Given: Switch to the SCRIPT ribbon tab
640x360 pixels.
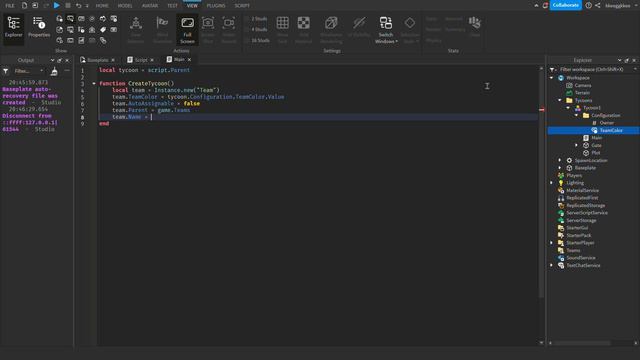Looking at the screenshot, I should (x=242, y=6).
